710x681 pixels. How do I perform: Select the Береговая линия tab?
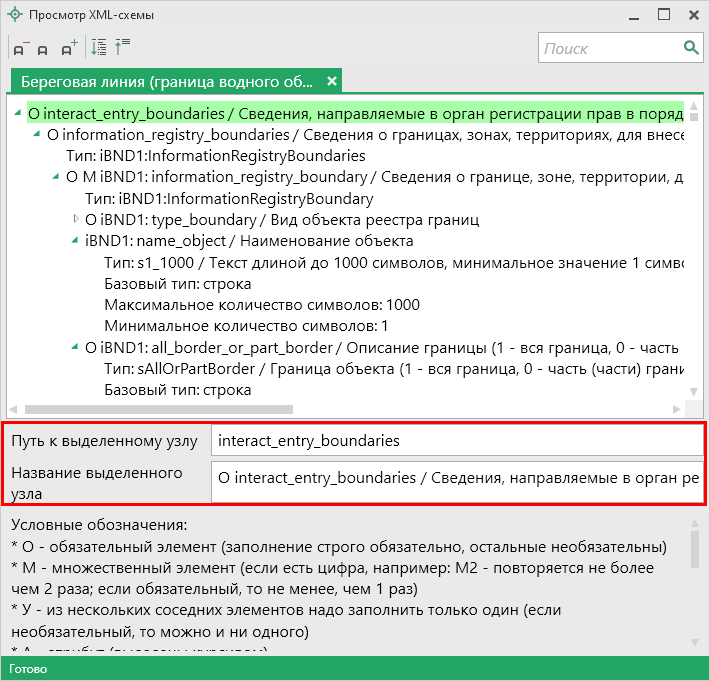pyautogui.click(x=167, y=81)
